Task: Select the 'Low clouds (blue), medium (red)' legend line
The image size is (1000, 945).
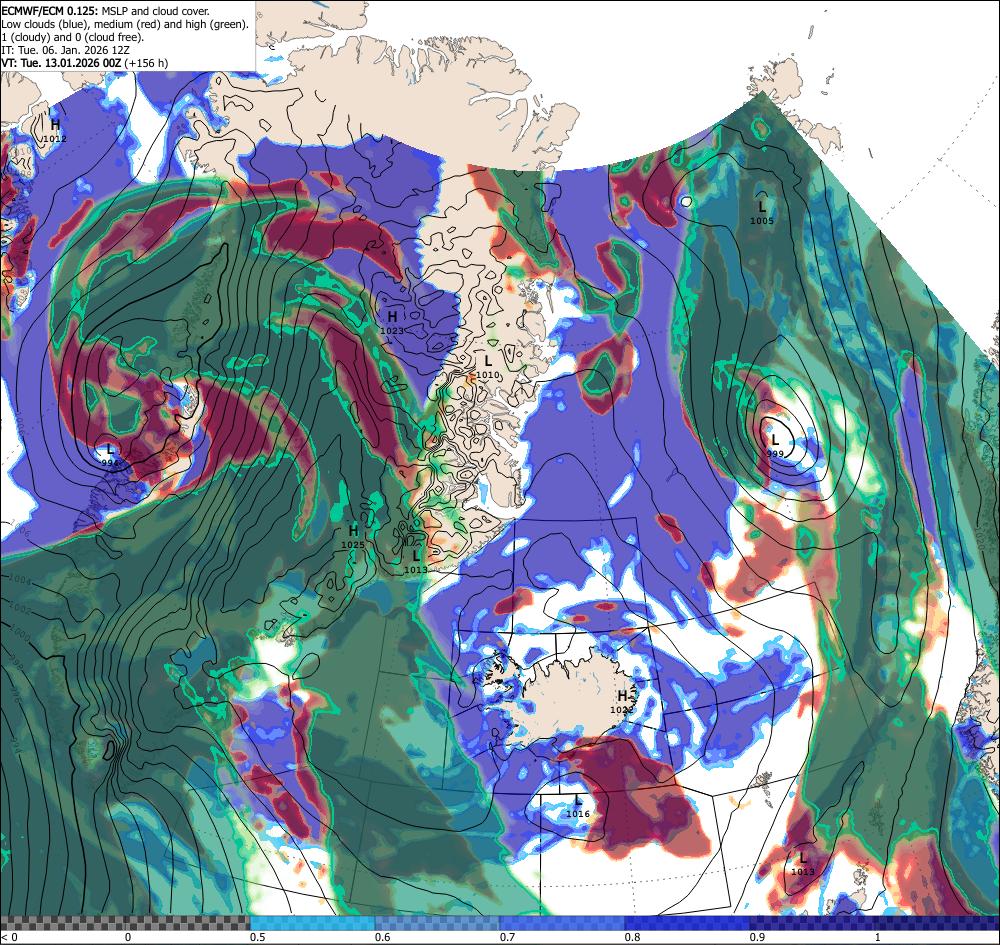Action: click(x=125, y=24)
